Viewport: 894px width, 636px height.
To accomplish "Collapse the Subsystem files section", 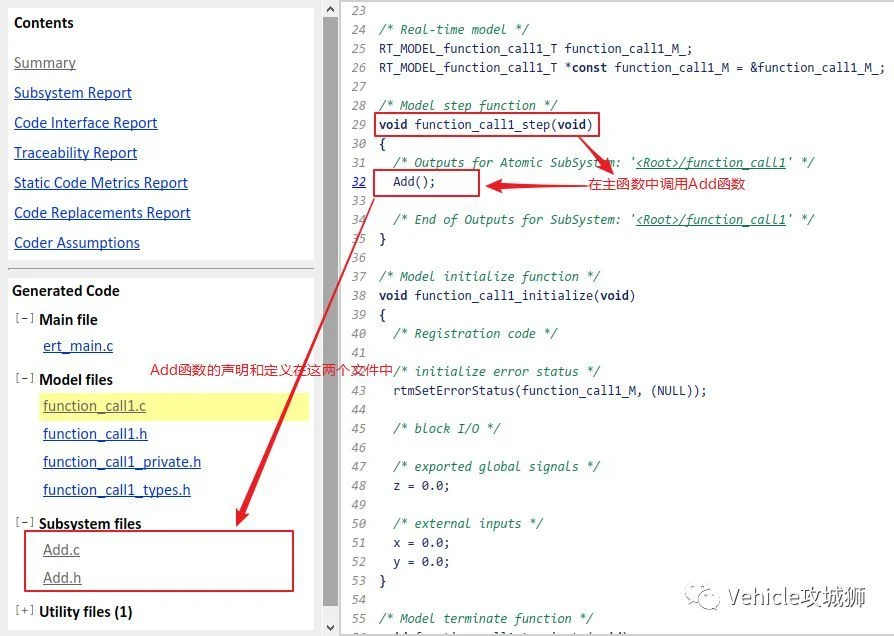I will point(24,522).
